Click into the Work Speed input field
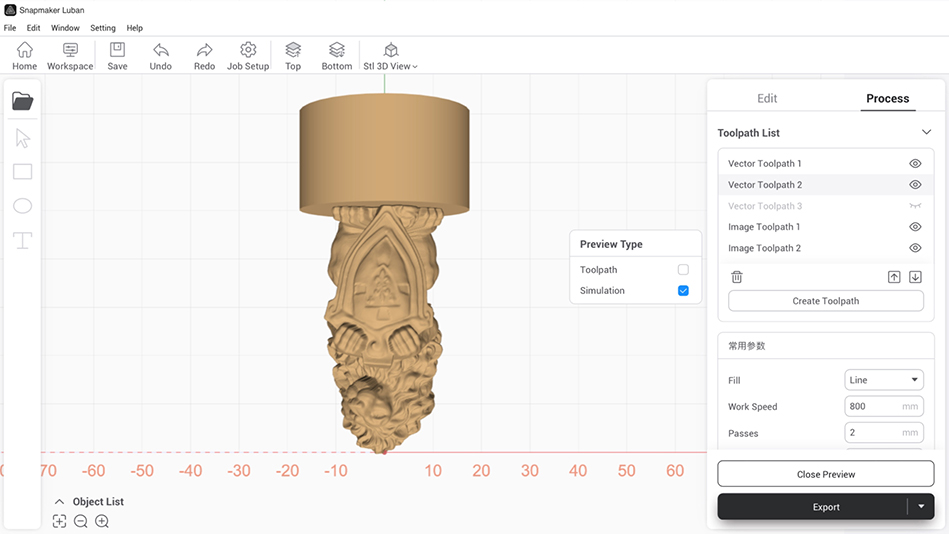949x534 pixels. pos(872,407)
